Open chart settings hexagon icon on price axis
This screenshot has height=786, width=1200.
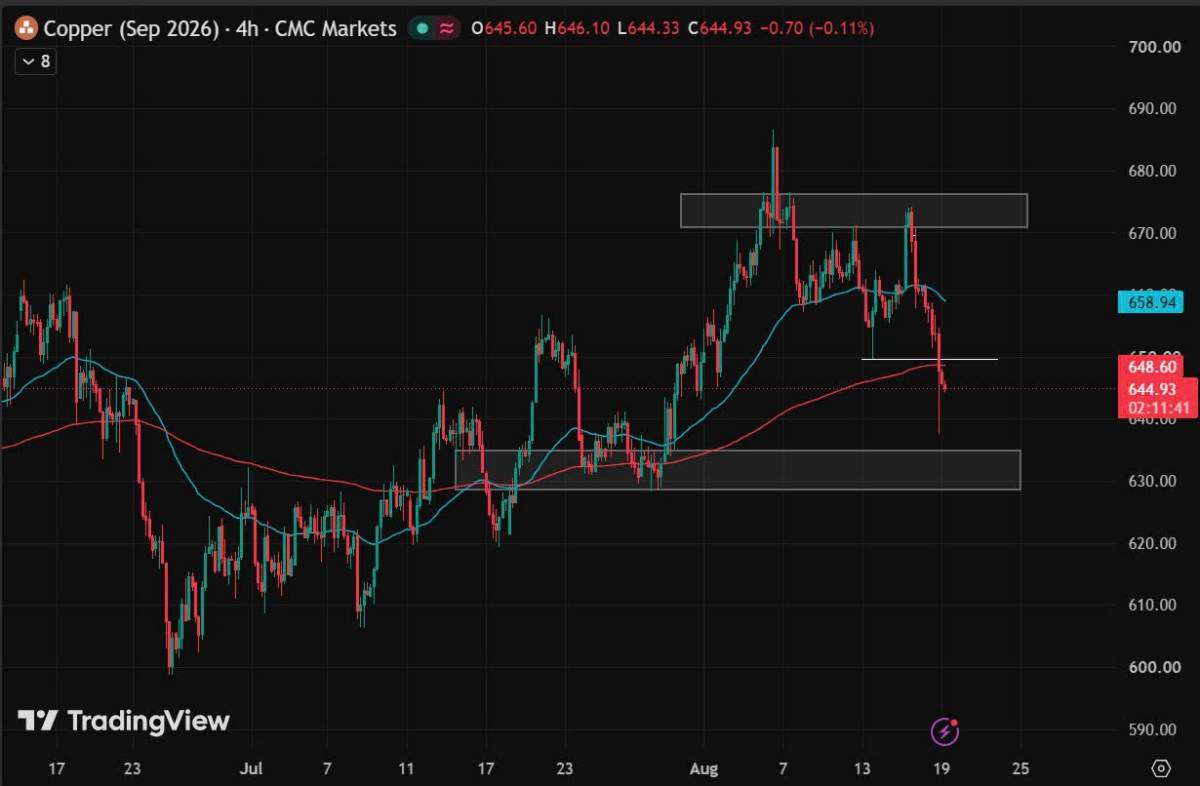coord(1161,768)
